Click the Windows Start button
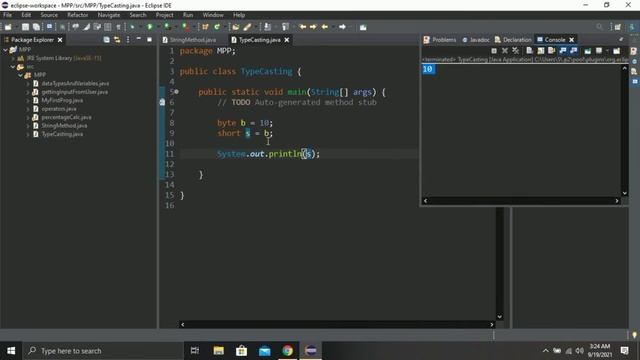The height and width of the screenshot is (360, 640). point(11,351)
